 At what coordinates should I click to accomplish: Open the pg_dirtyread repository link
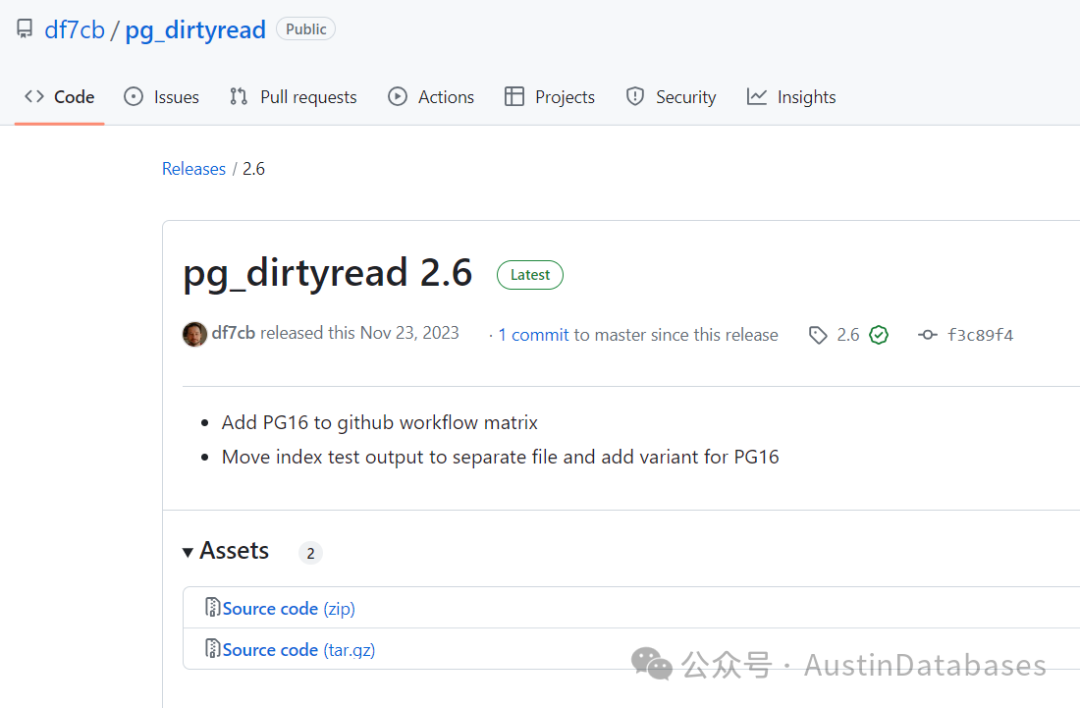195,30
